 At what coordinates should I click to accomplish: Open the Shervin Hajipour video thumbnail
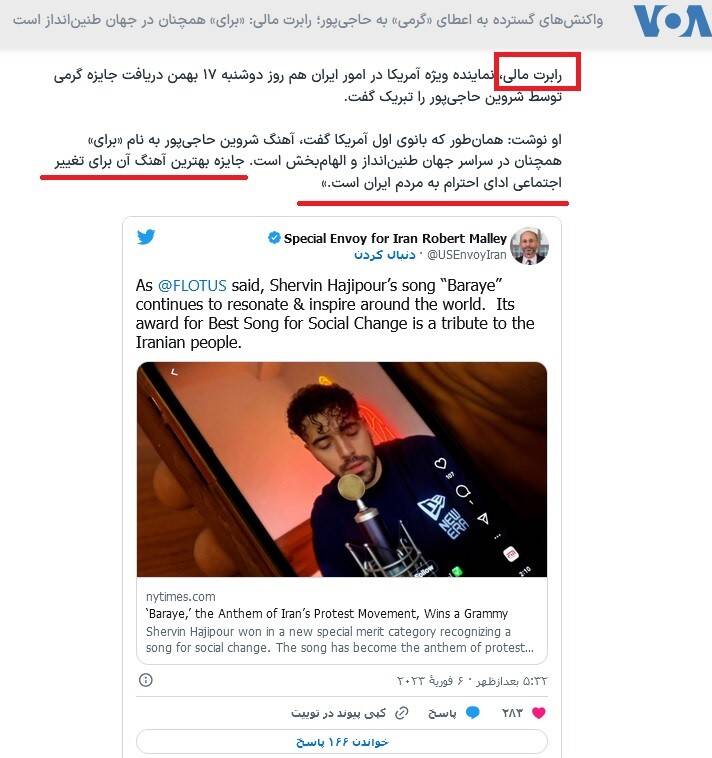pos(342,469)
